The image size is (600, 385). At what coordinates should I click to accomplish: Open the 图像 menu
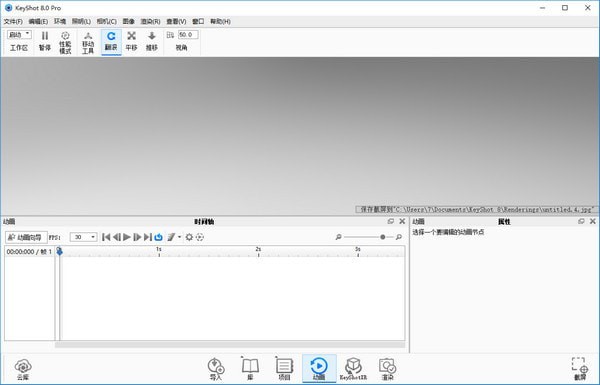[x=129, y=21]
